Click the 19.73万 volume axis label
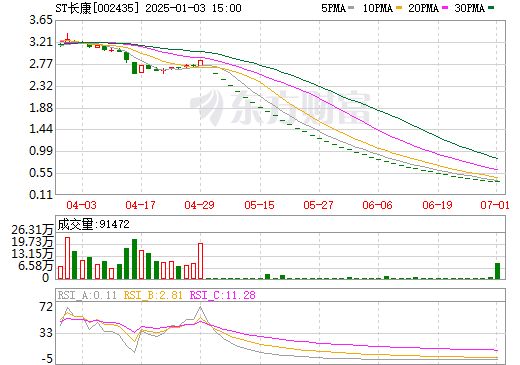 32,242
